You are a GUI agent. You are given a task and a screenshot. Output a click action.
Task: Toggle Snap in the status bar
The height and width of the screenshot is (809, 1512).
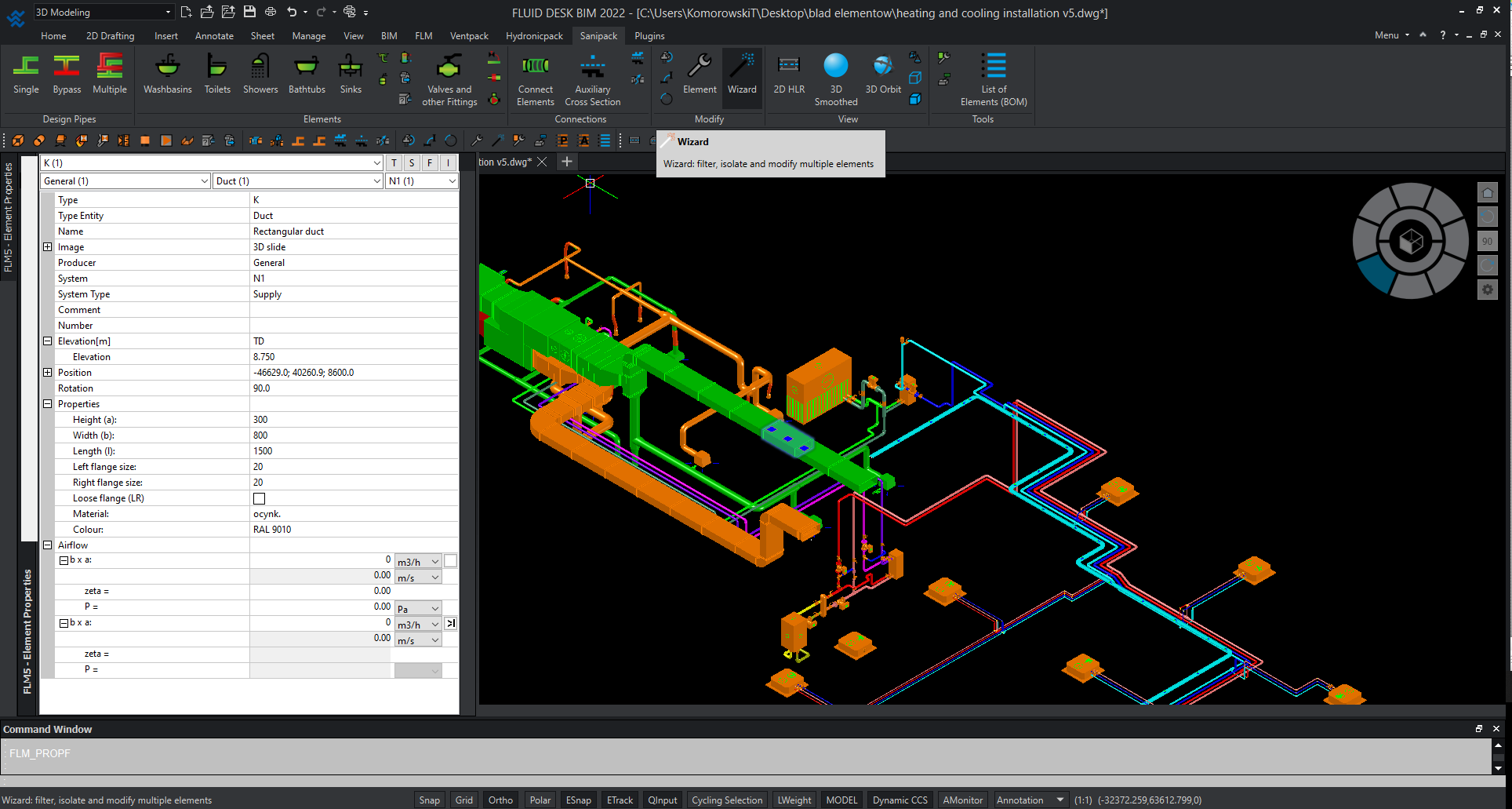(x=429, y=800)
